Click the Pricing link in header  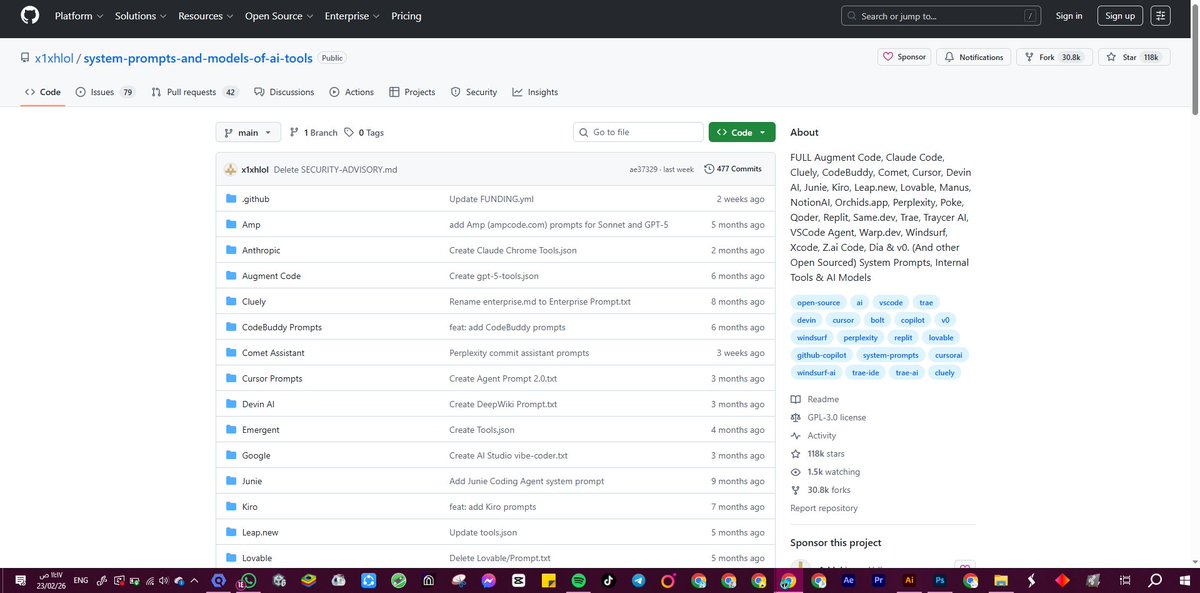click(x=406, y=16)
